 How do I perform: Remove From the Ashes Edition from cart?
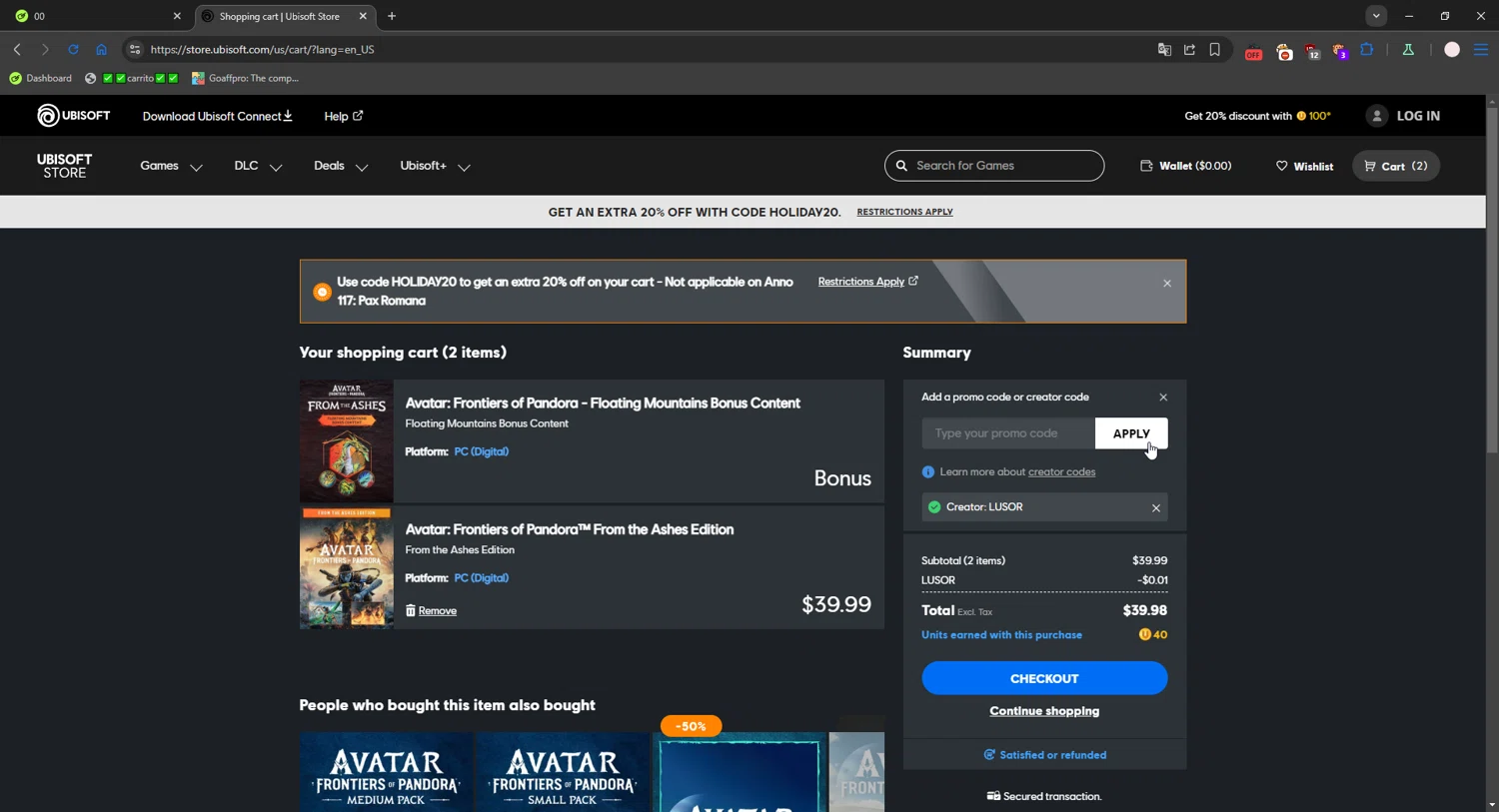(x=431, y=610)
